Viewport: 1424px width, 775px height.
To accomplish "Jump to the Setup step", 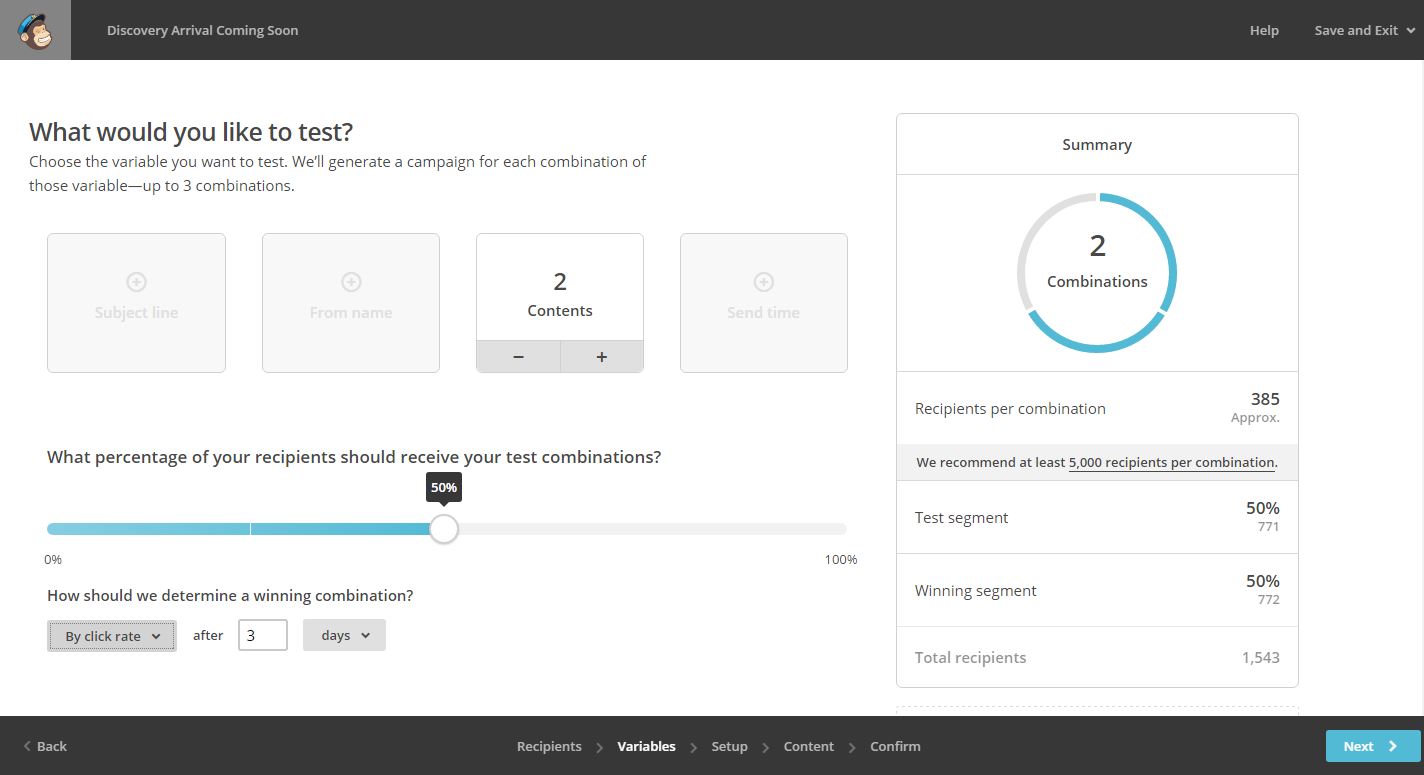I will 729,746.
